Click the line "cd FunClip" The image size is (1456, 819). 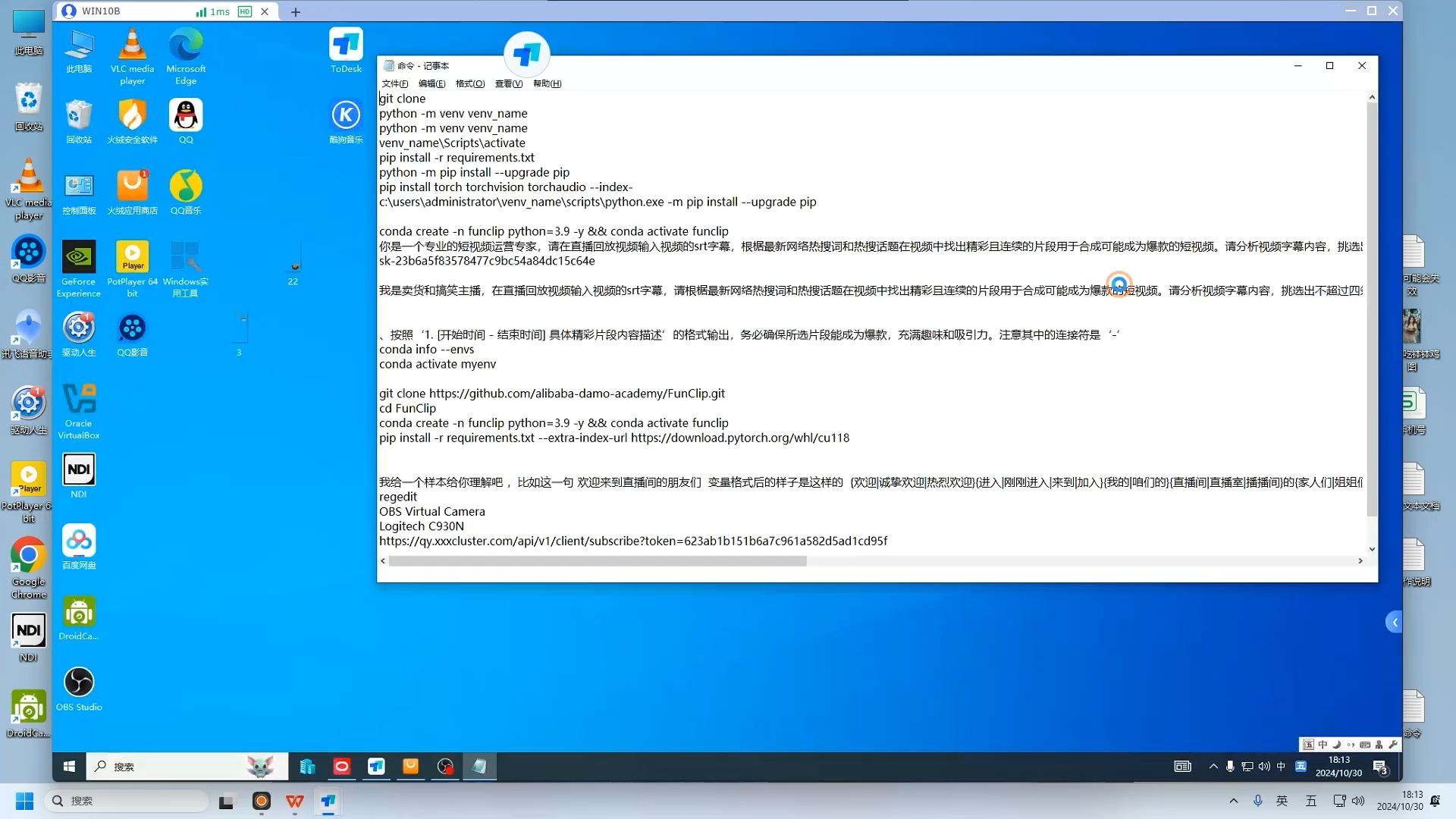[x=408, y=408]
